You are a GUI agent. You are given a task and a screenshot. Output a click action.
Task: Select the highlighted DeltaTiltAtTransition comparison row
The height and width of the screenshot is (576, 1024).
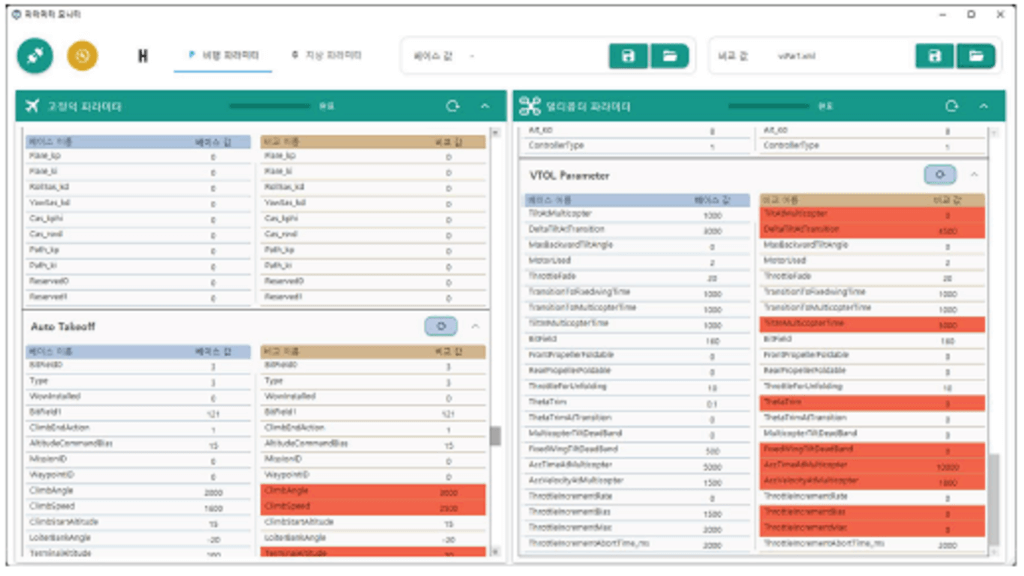pyautogui.click(x=872, y=229)
